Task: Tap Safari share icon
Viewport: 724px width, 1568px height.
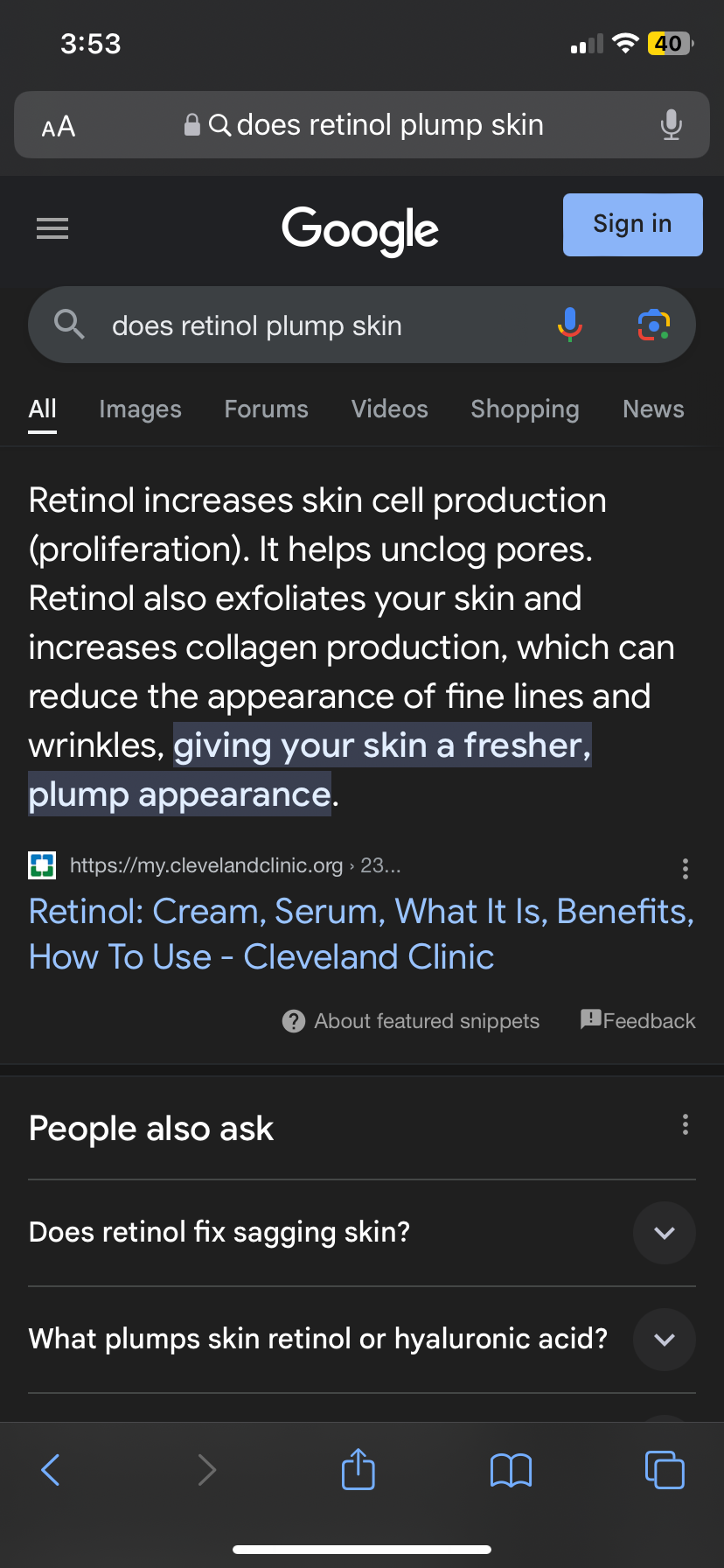Action: [359, 1468]
